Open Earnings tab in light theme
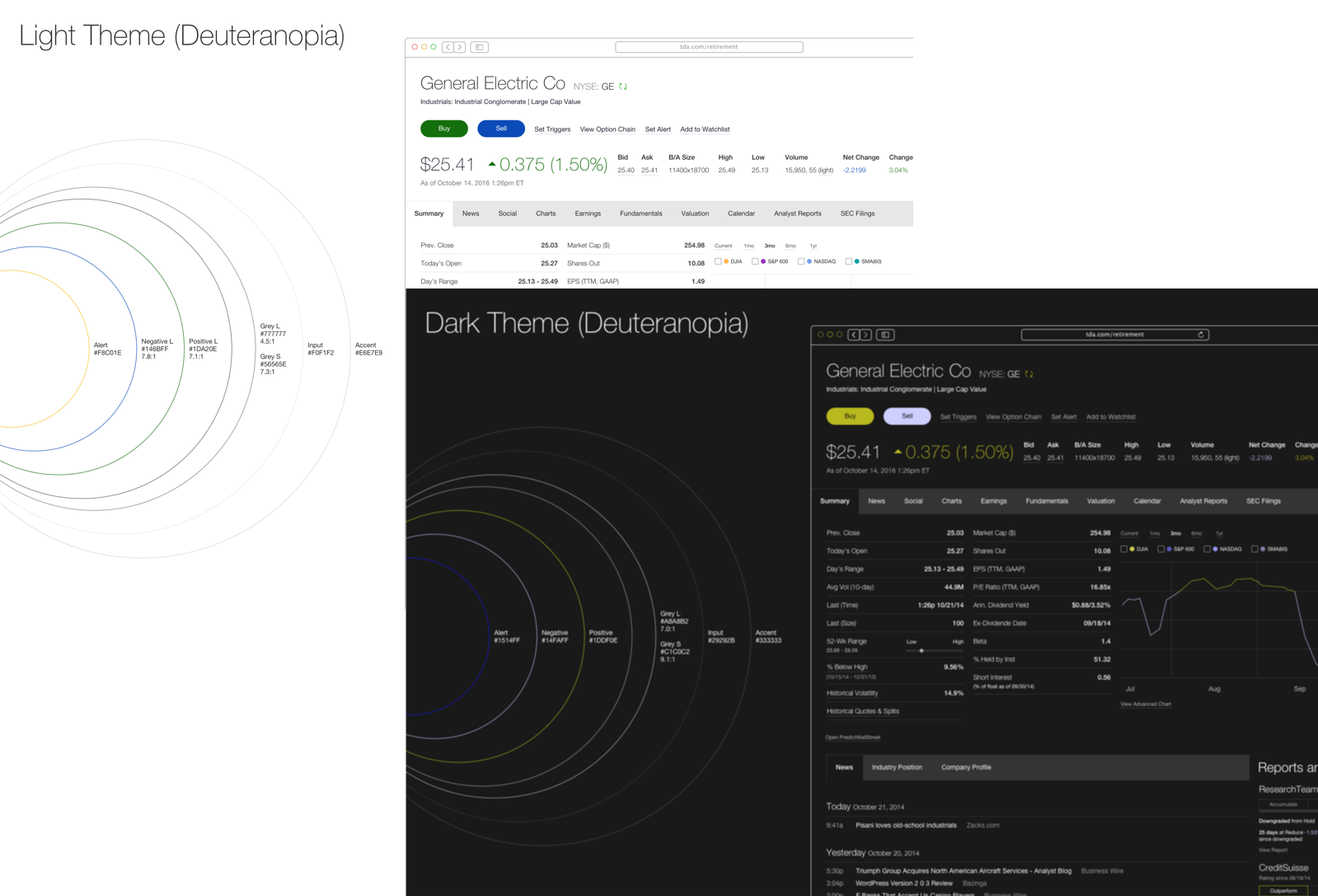The height and width of the screenshot is (896, 1318). (x=588, y=213)
